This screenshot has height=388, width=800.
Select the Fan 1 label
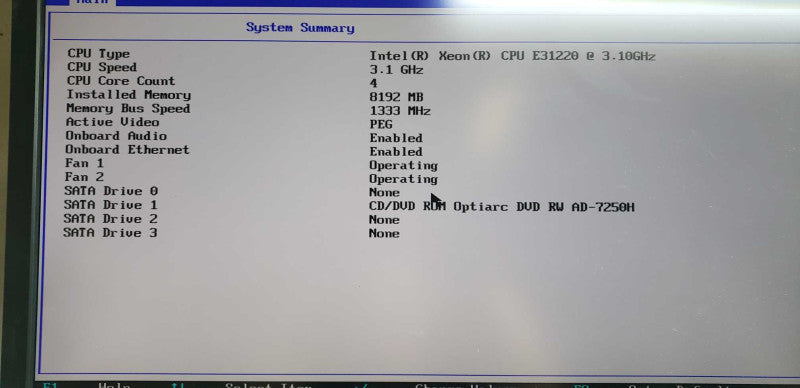(x=84, y=163)
